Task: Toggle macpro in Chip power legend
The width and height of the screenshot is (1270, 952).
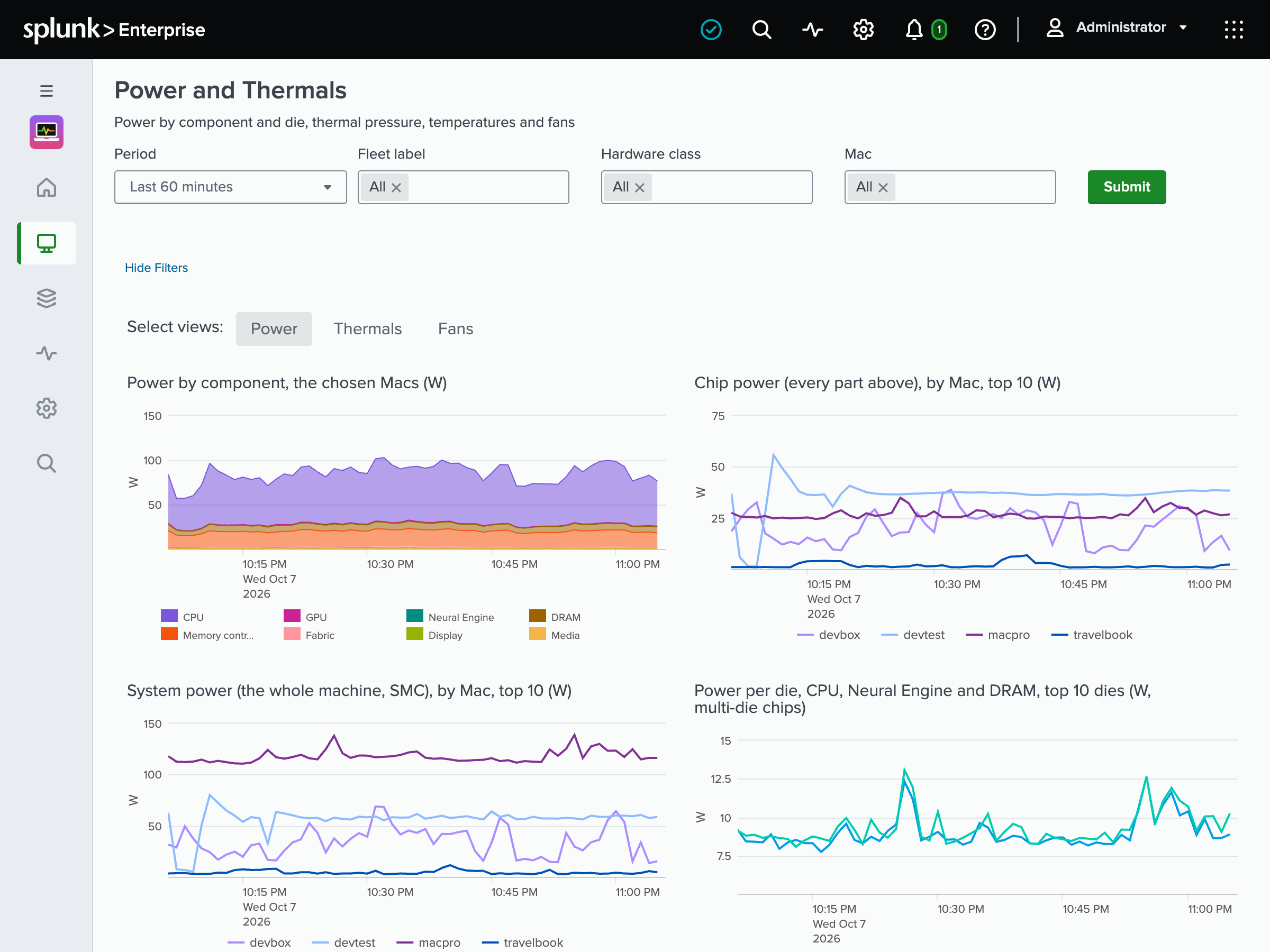Action: [998, 635]
